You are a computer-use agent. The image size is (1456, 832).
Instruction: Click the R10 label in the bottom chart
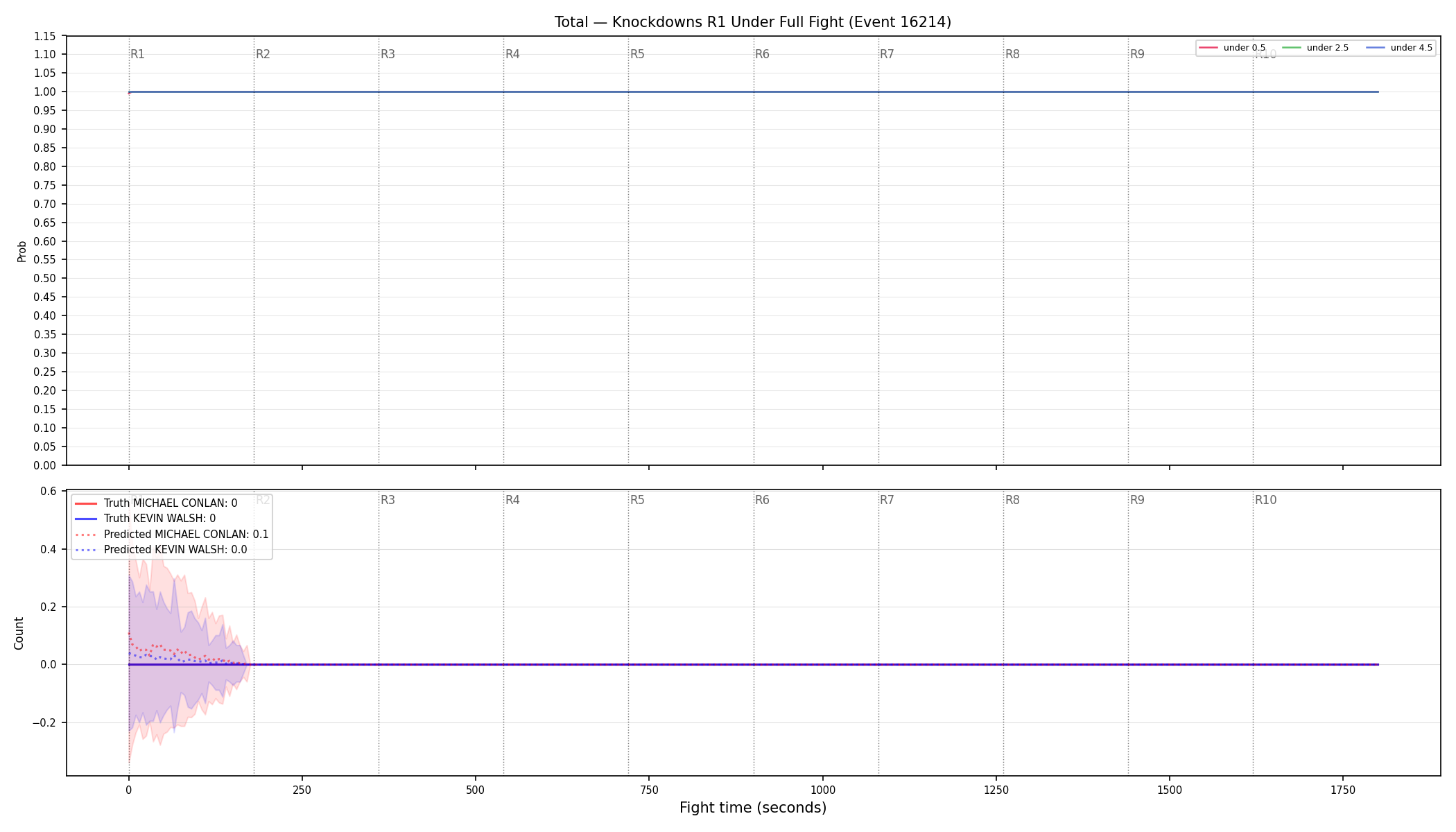point(1265,500)
